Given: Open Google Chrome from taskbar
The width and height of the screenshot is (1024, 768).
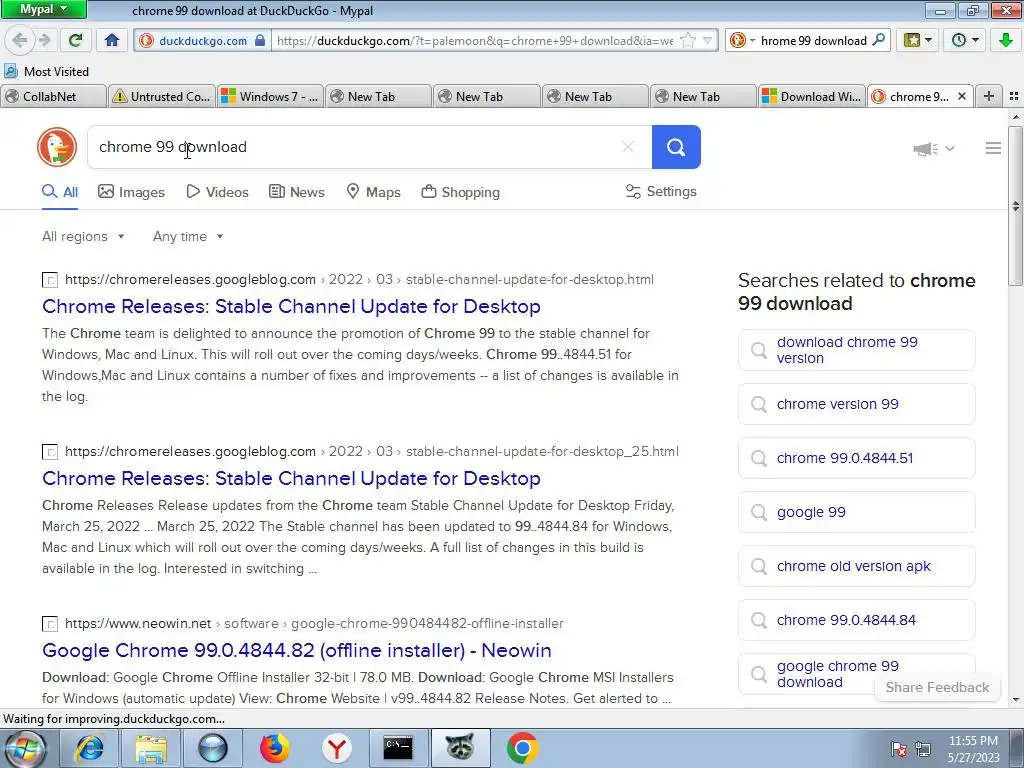Looking at the screenshot, I should click(522, 748).
